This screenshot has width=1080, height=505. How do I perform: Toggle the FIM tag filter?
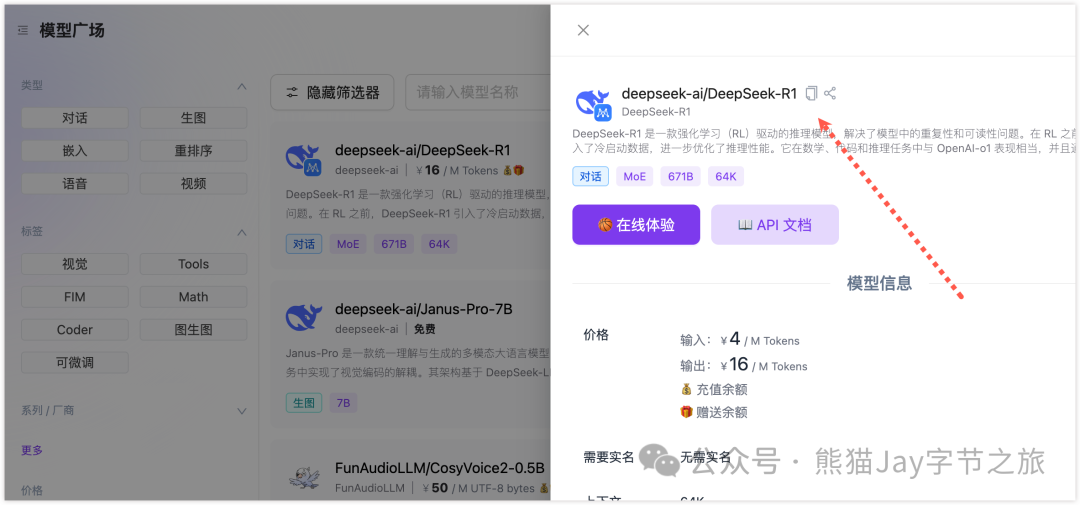coord(74,297)
